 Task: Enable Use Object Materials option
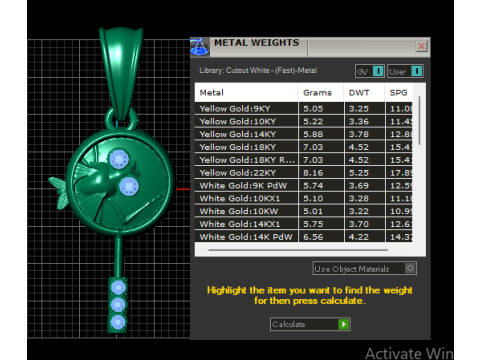tap(365, 268)
